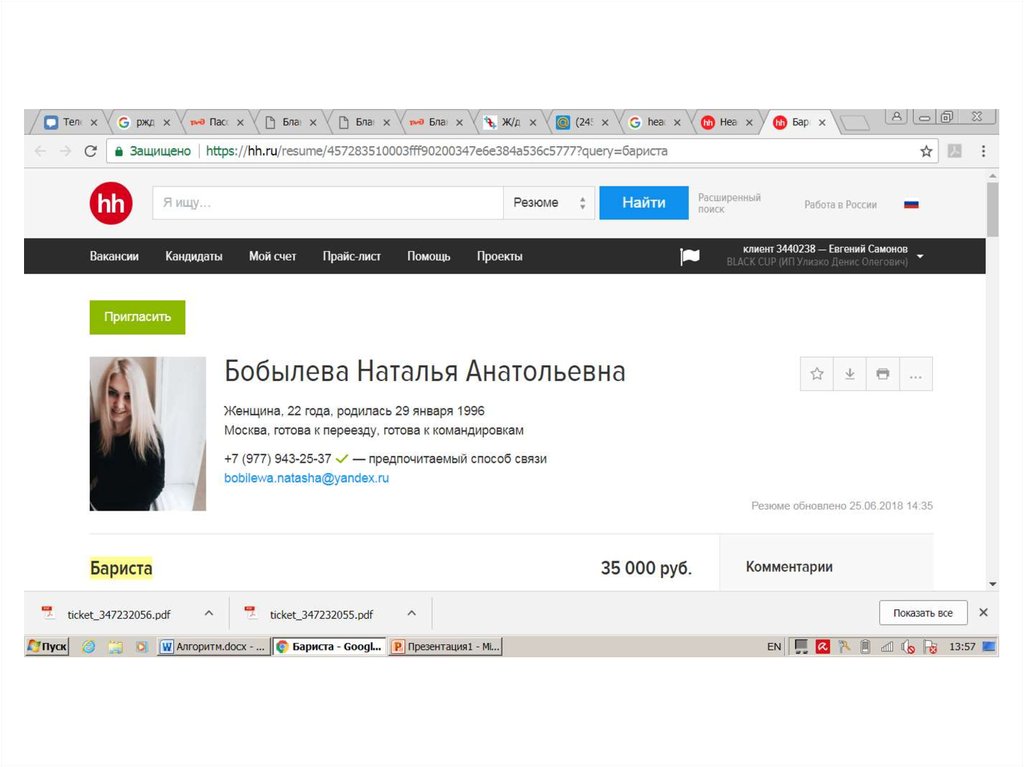Open the Прайс-лист menu item

pyautogui.click(x=351, y=256)
